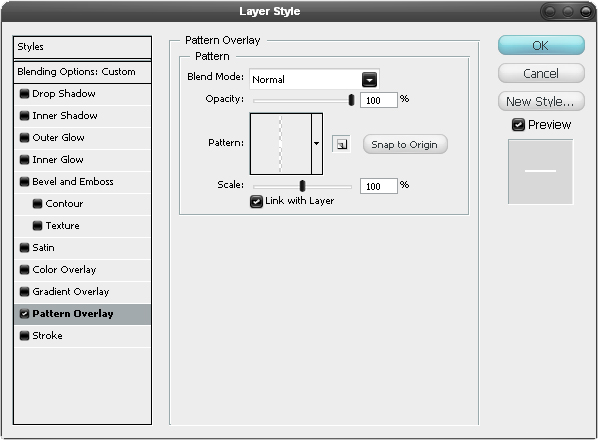Viewport: 598px width, 440px height.
Task: Click the Opacity slider handle
Action: coord(351,100)
